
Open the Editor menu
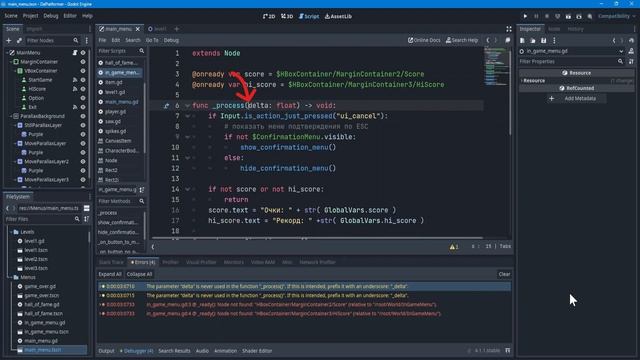70,16
